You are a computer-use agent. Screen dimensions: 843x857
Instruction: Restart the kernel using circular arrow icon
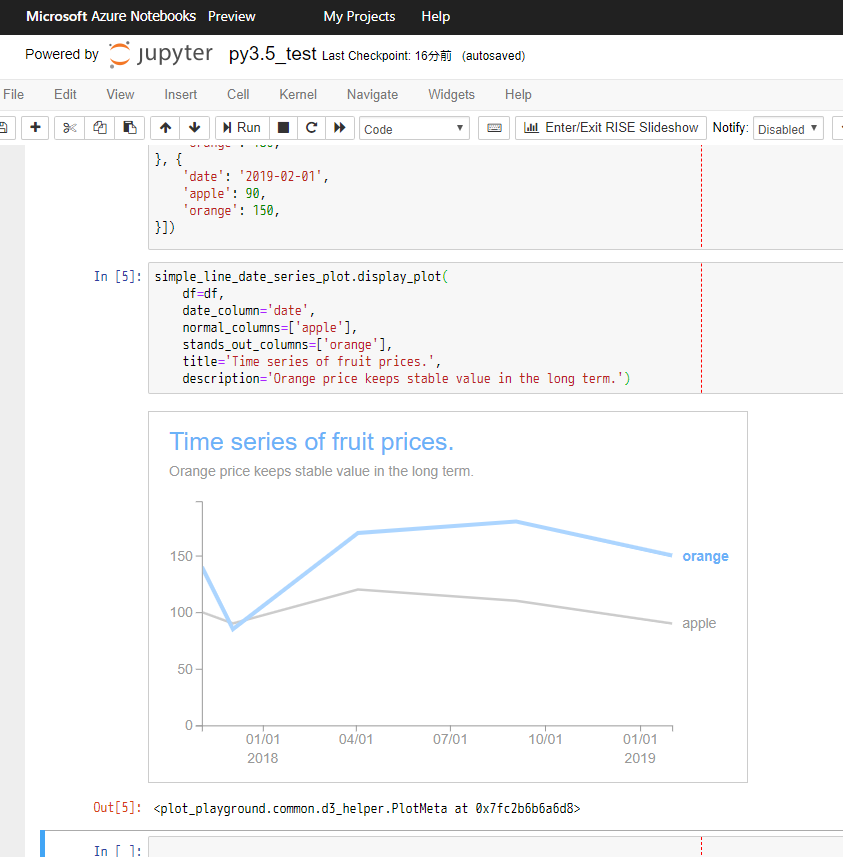(311, 128)
